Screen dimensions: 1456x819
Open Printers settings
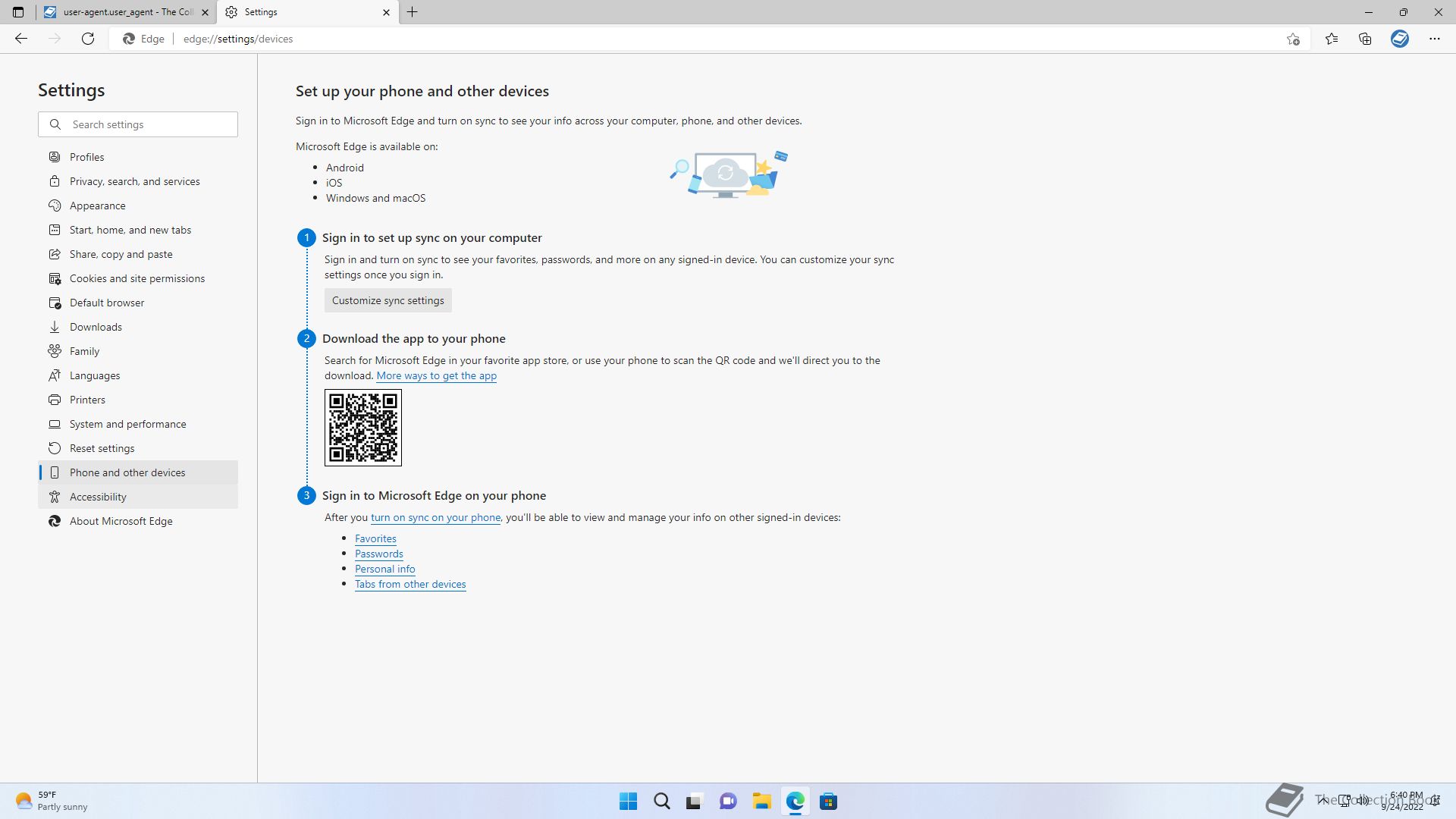(138, 400)
